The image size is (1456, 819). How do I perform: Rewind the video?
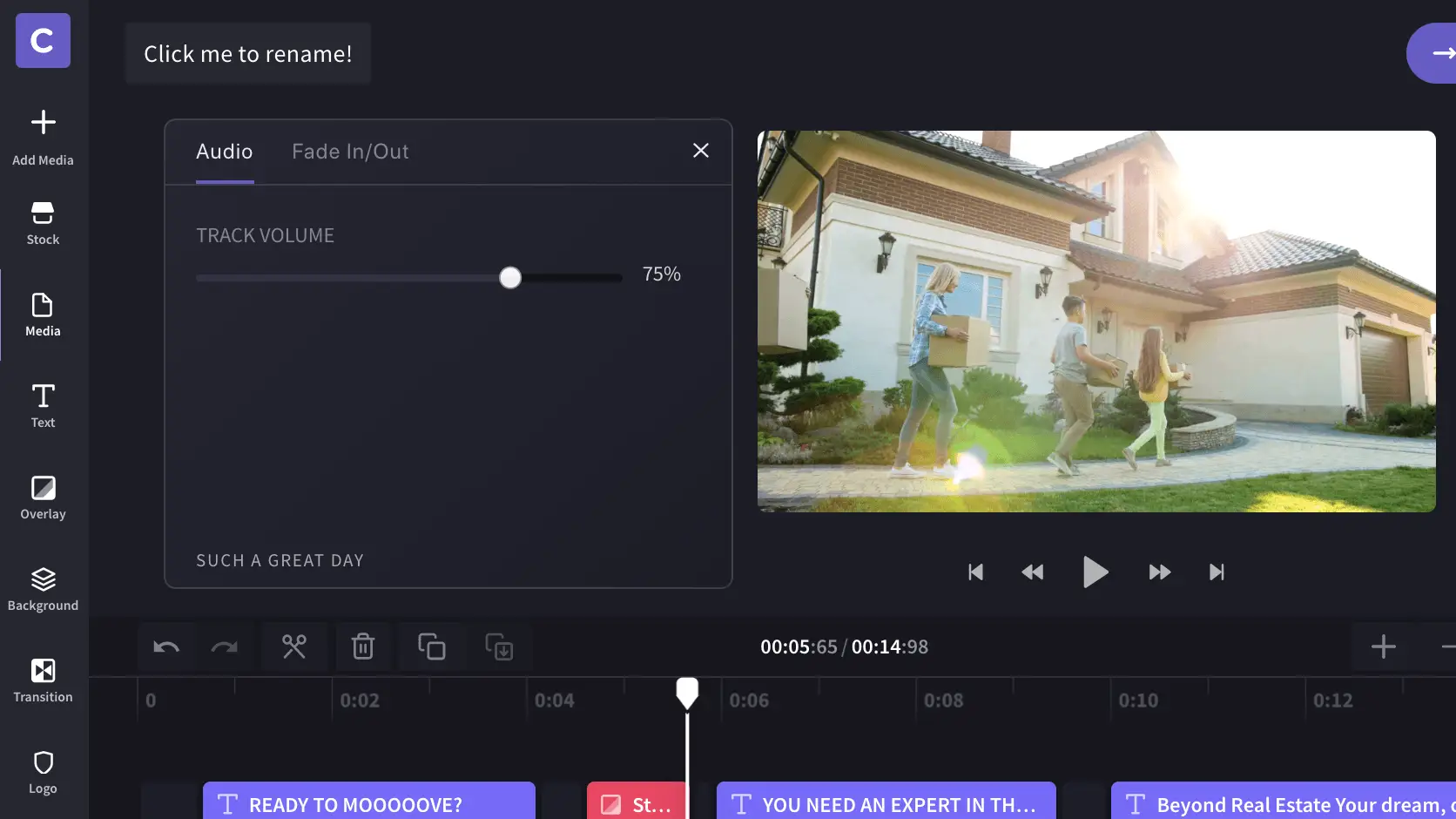coord(1032,572)
